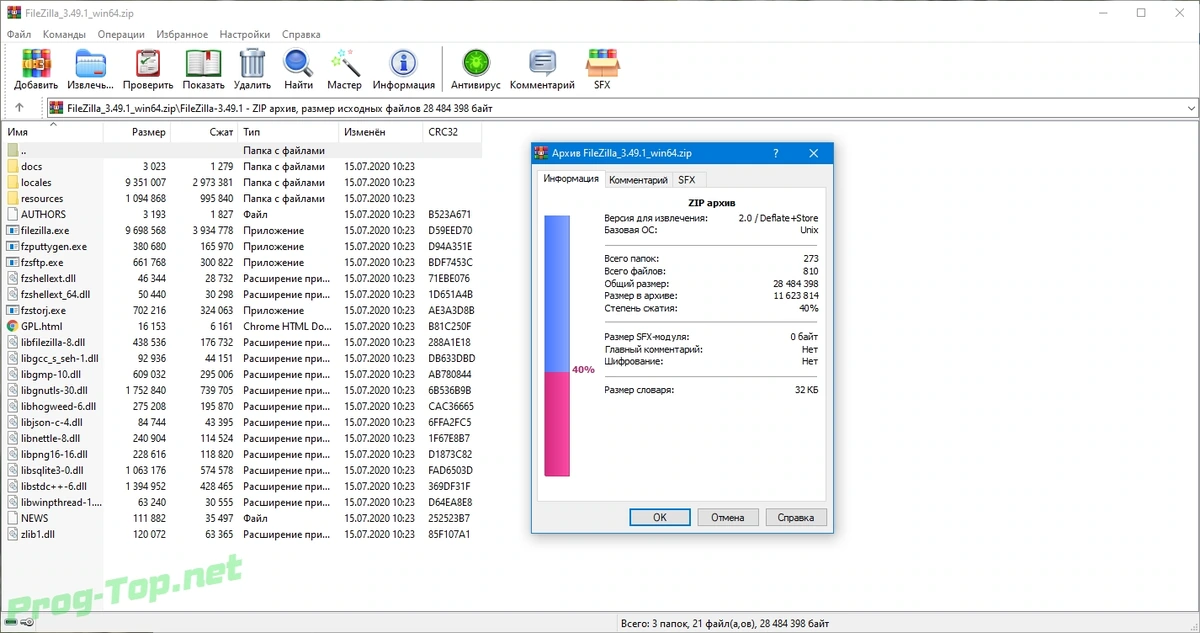Sort by the Имя column header

pyautogui.click(x=52, y=132)
